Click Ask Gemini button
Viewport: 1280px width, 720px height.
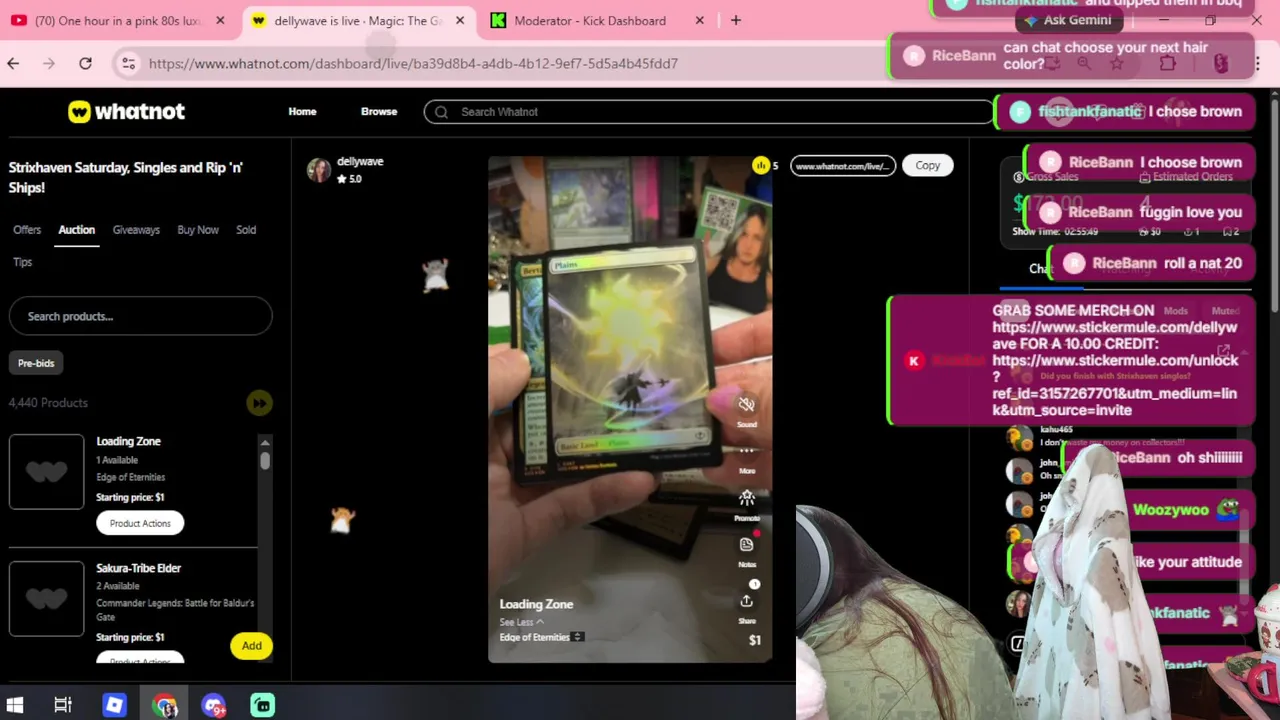tap(1069, 20)
